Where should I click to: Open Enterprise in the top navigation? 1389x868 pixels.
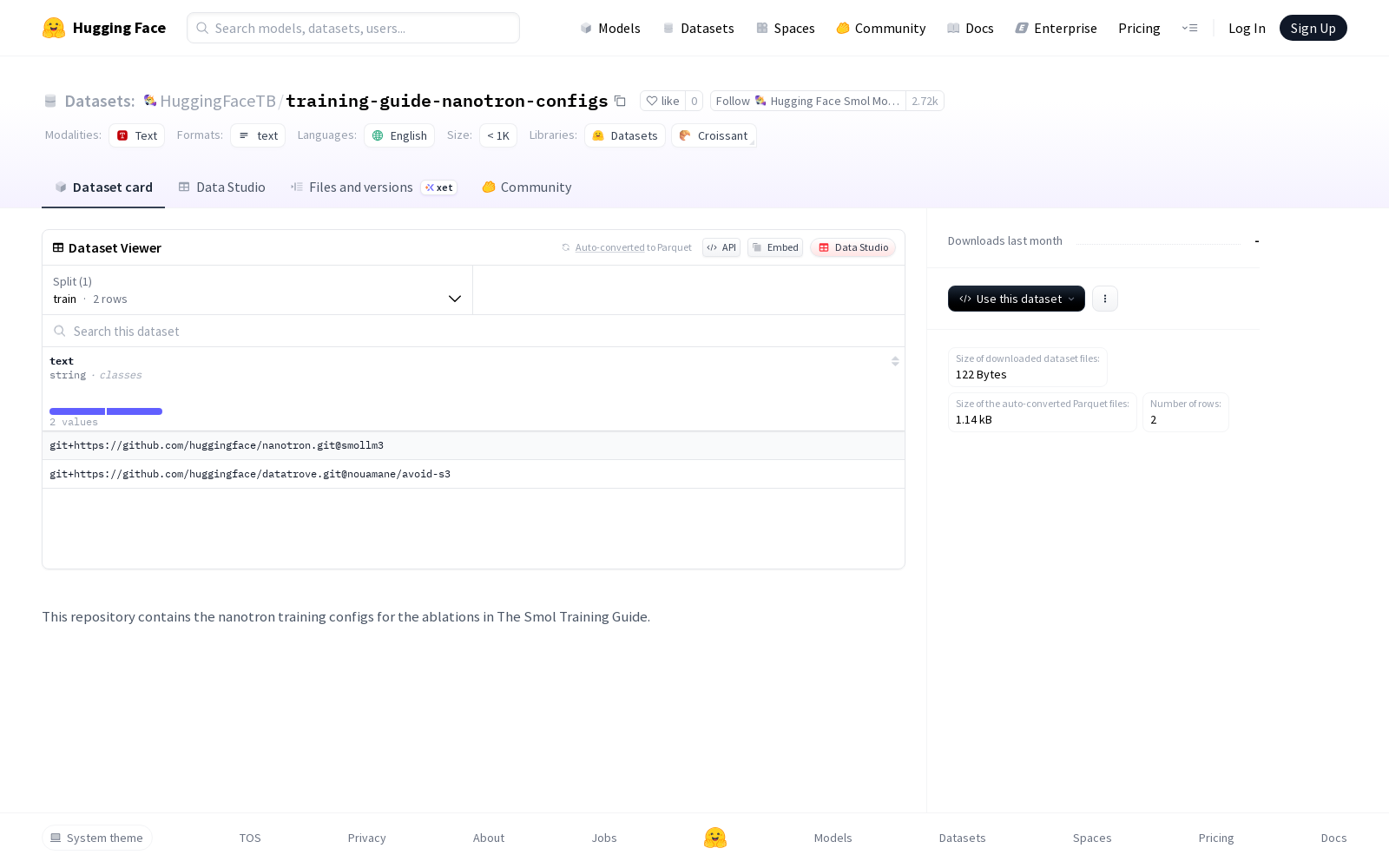pos(1057,28)
